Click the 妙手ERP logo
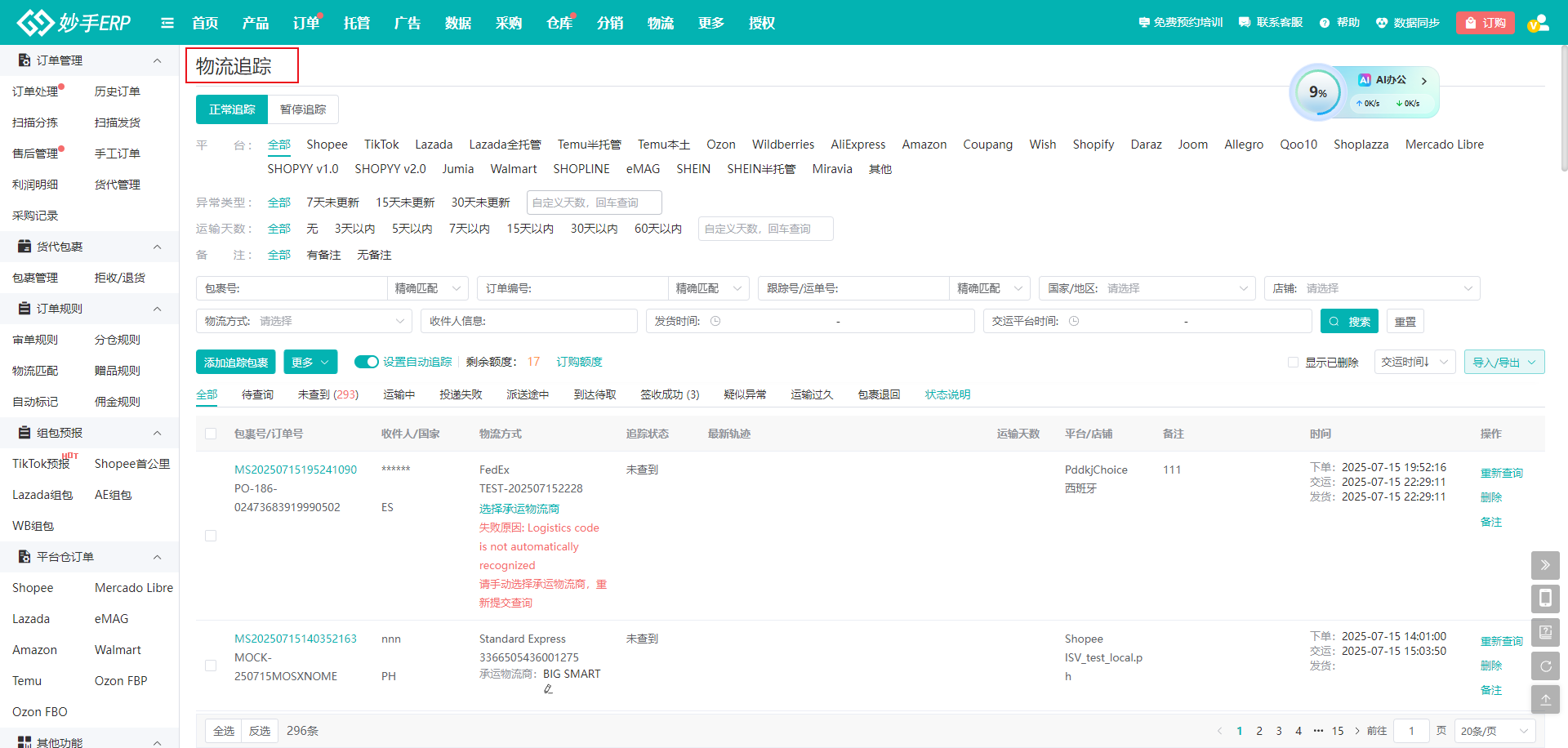Viewport: 1568px width, 748px height. [x=74, y=22]
